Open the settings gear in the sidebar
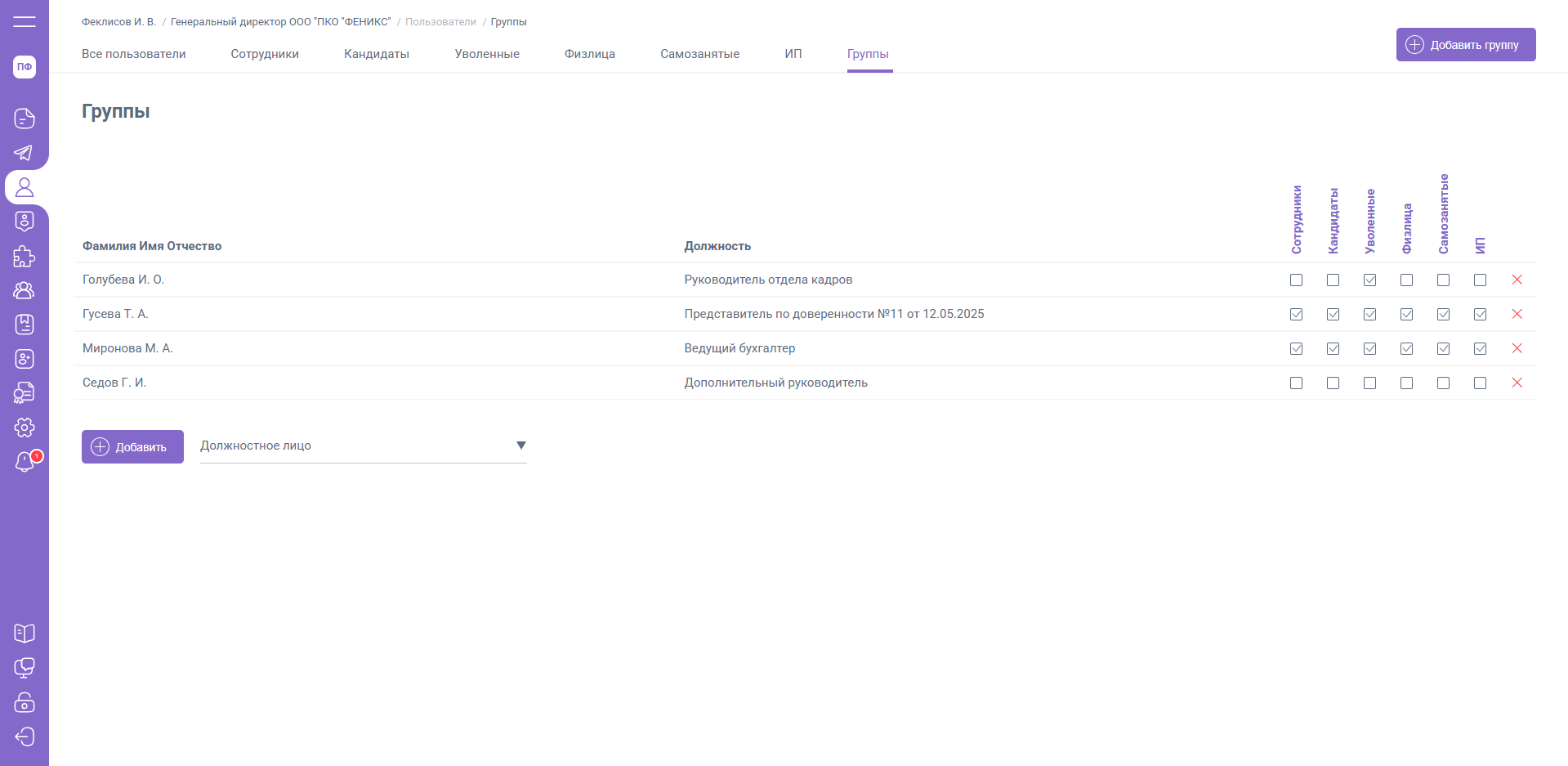Screen dimensions: 1568x766 click(25, 428)
